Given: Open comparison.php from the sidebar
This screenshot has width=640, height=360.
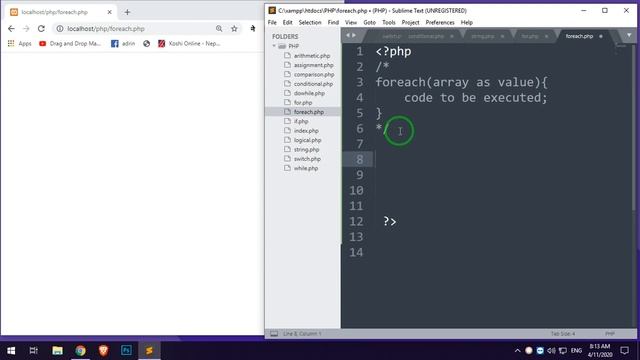Looking at the screenshot, I should point(314,74).
